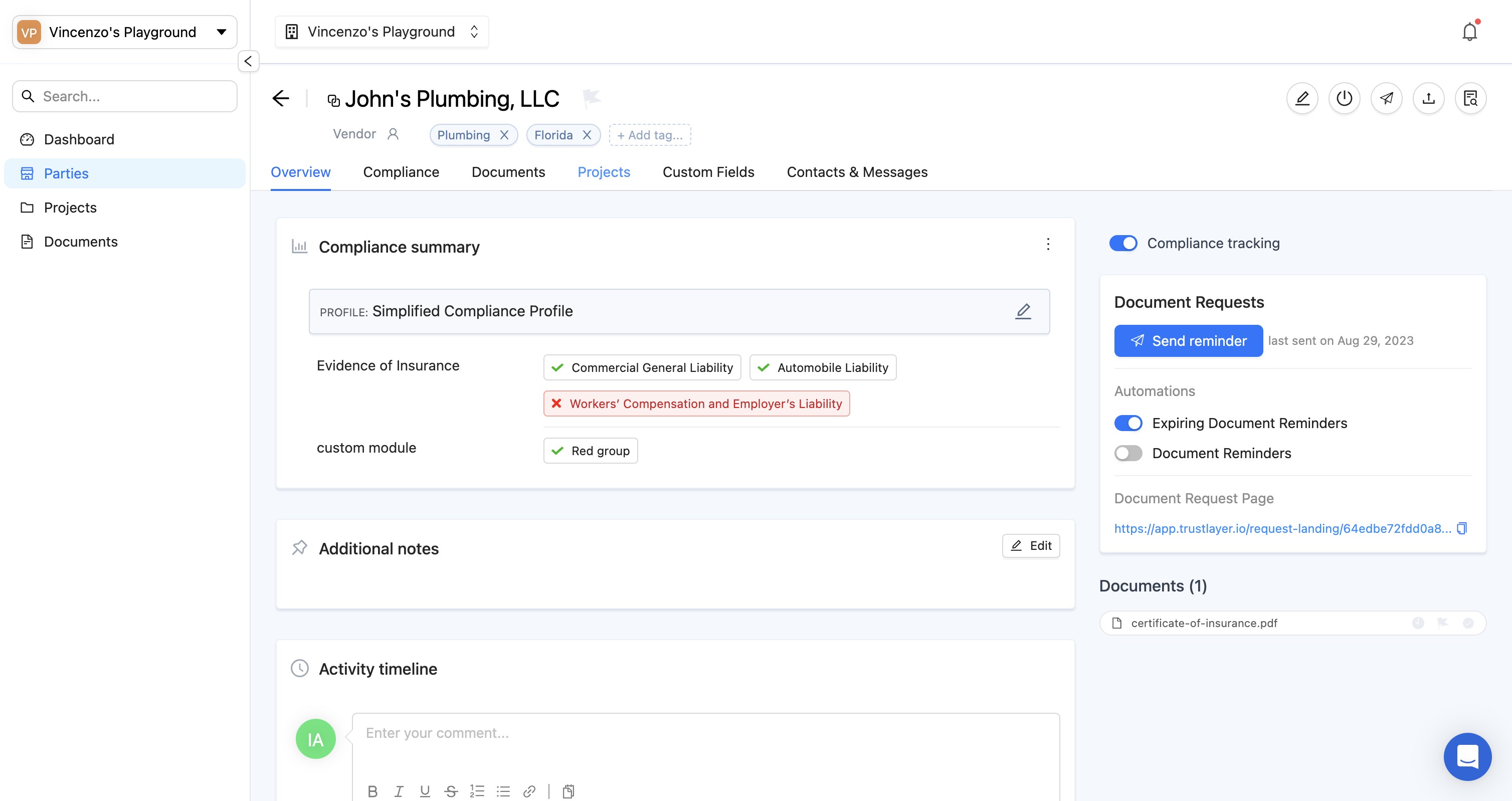
Task: Open the Contacts & Messages tab
Action: coord(856,172)
